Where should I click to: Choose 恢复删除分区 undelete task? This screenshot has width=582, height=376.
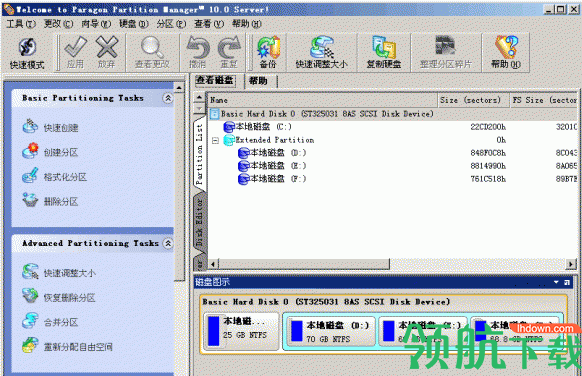click(59, 297)
